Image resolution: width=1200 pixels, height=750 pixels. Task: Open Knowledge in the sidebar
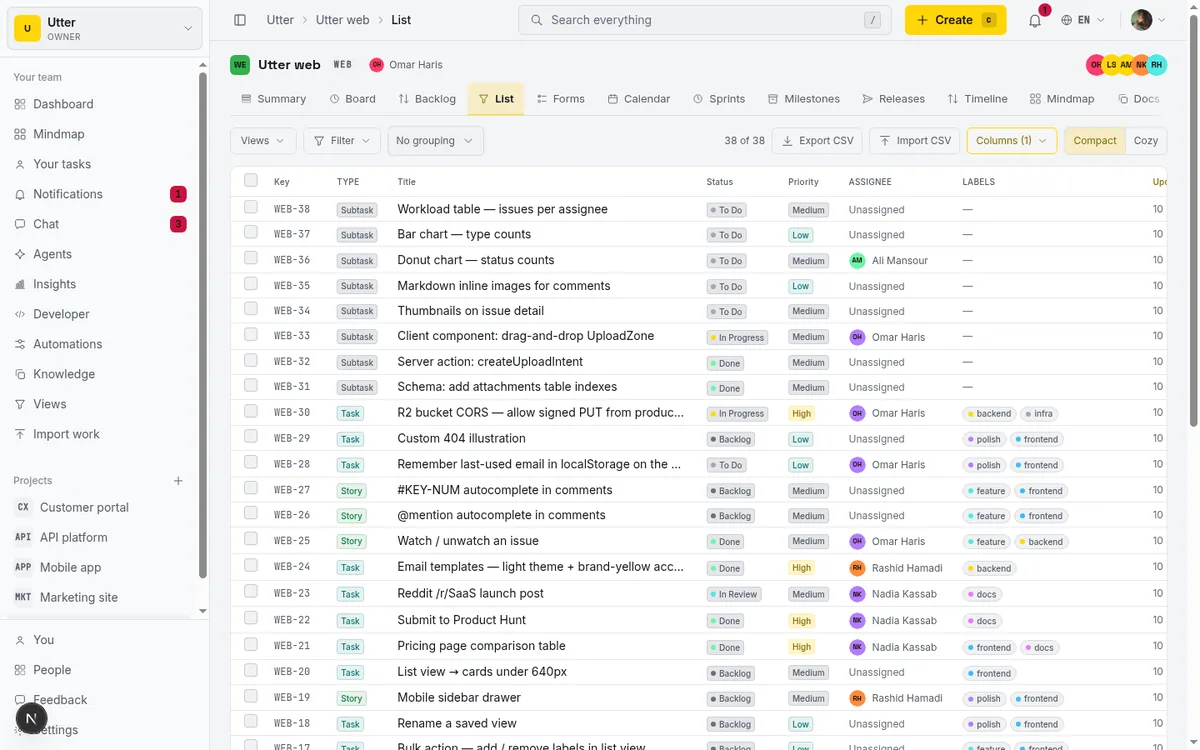tap(104, 374)
